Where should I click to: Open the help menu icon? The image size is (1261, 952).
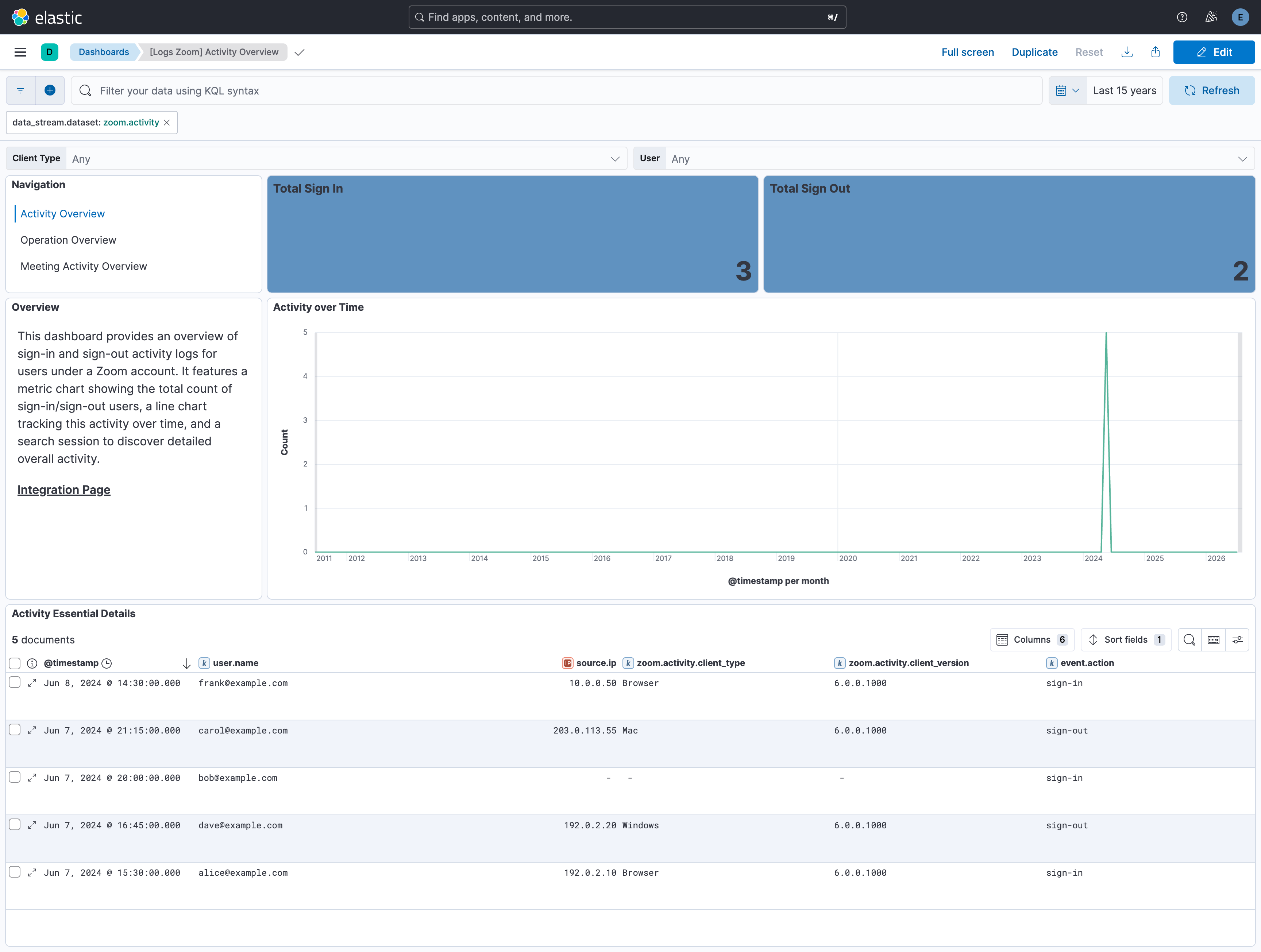[x=1182, y=17]
